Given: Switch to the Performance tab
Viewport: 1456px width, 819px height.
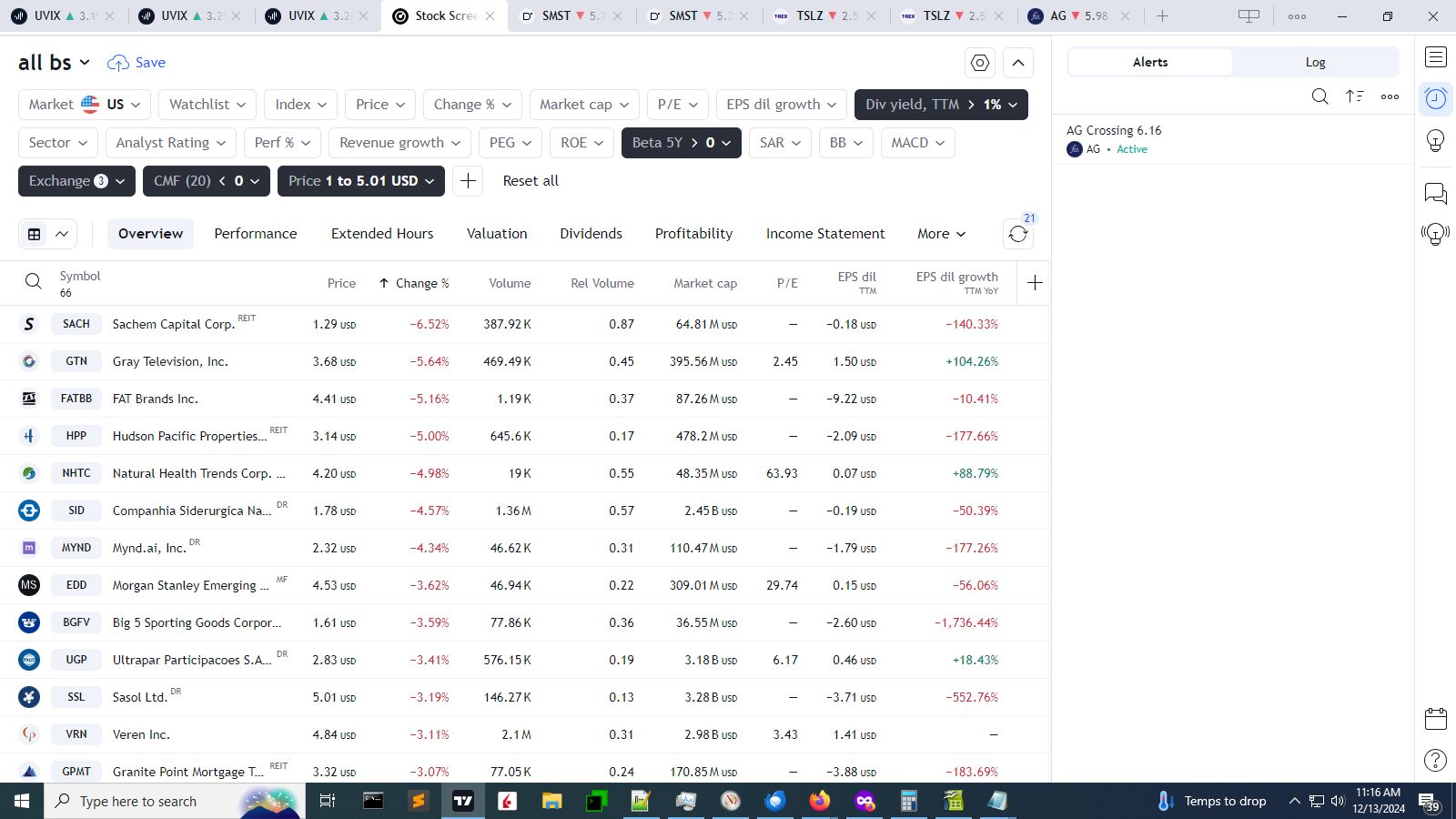Looking at the screenshot, I should [256, 234].
